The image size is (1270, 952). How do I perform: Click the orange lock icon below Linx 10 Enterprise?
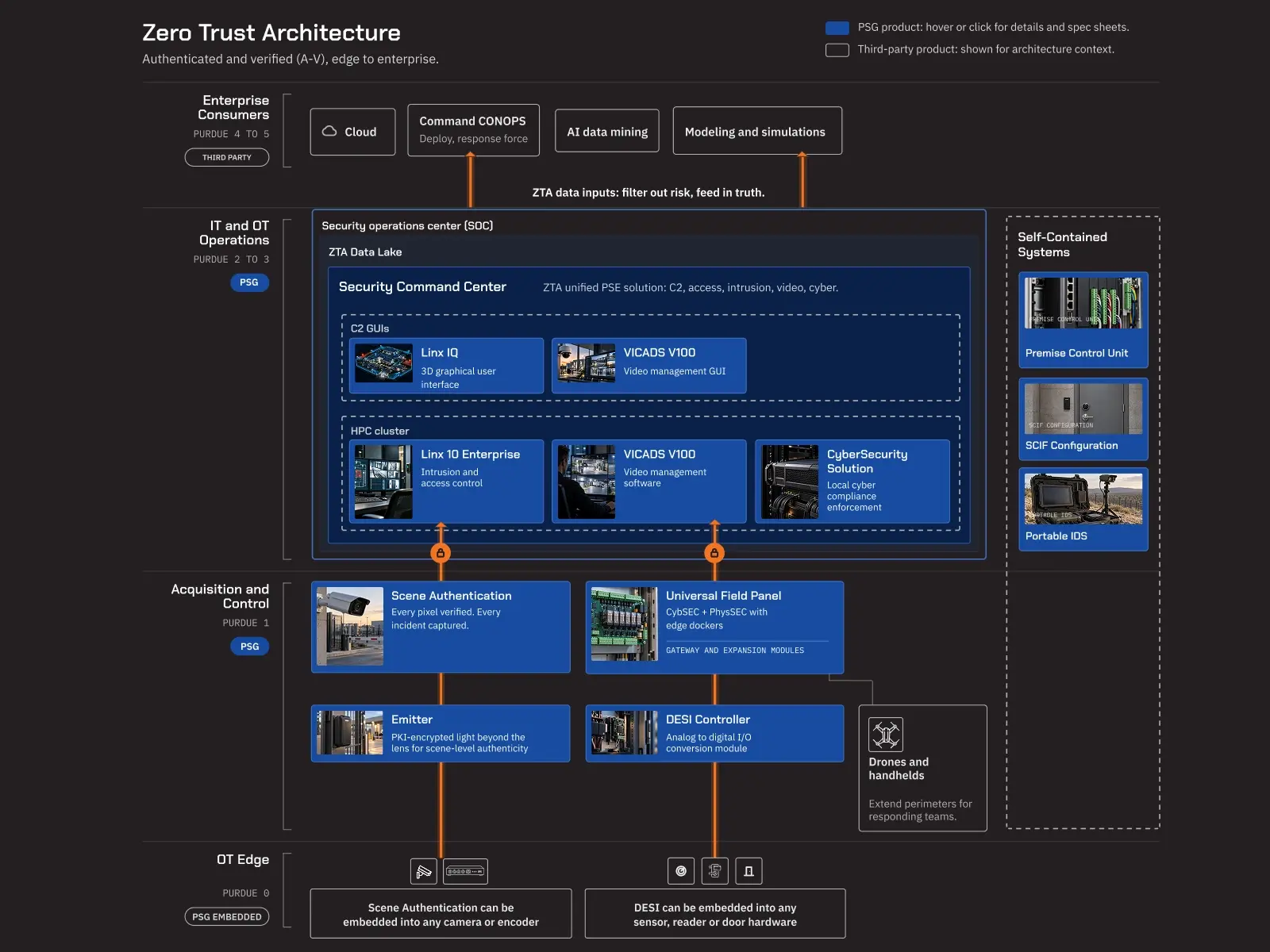click(441, 553)
